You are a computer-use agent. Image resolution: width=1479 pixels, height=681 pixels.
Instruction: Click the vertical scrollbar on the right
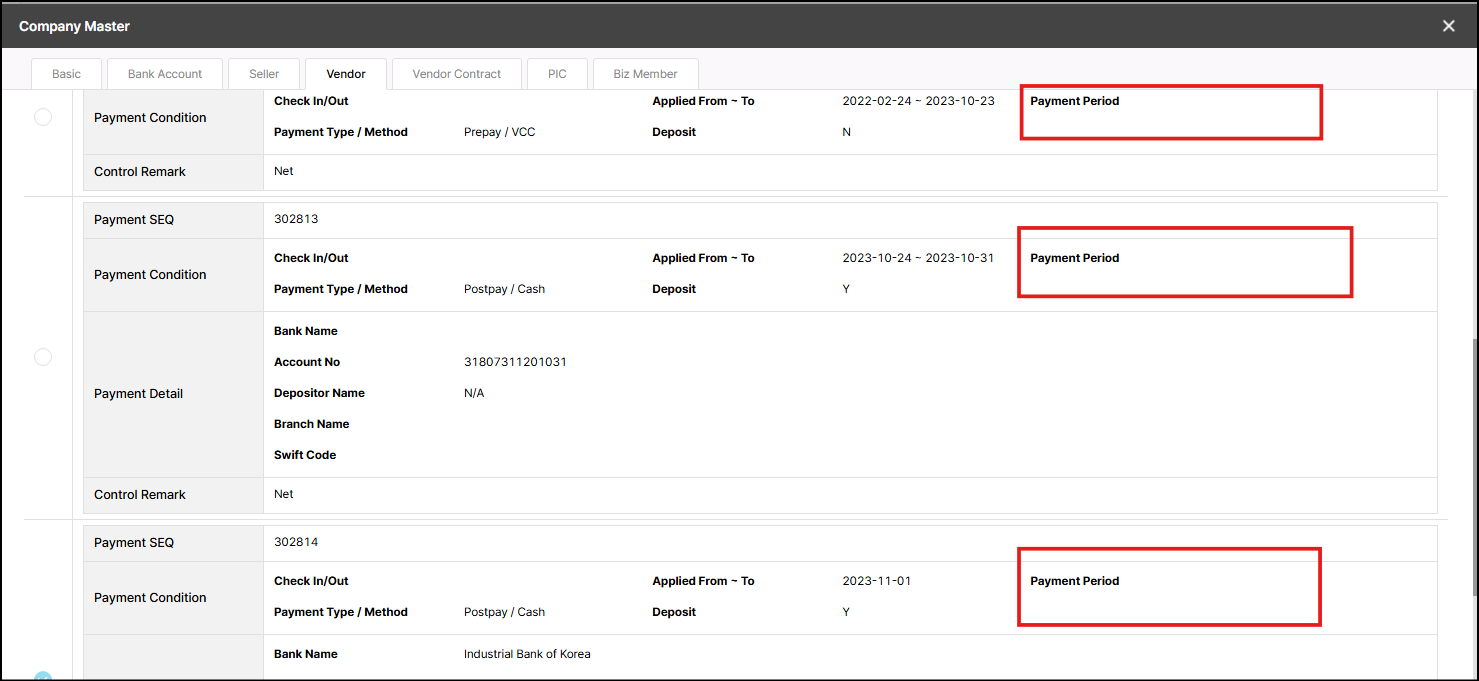[x=1472, y=470]
